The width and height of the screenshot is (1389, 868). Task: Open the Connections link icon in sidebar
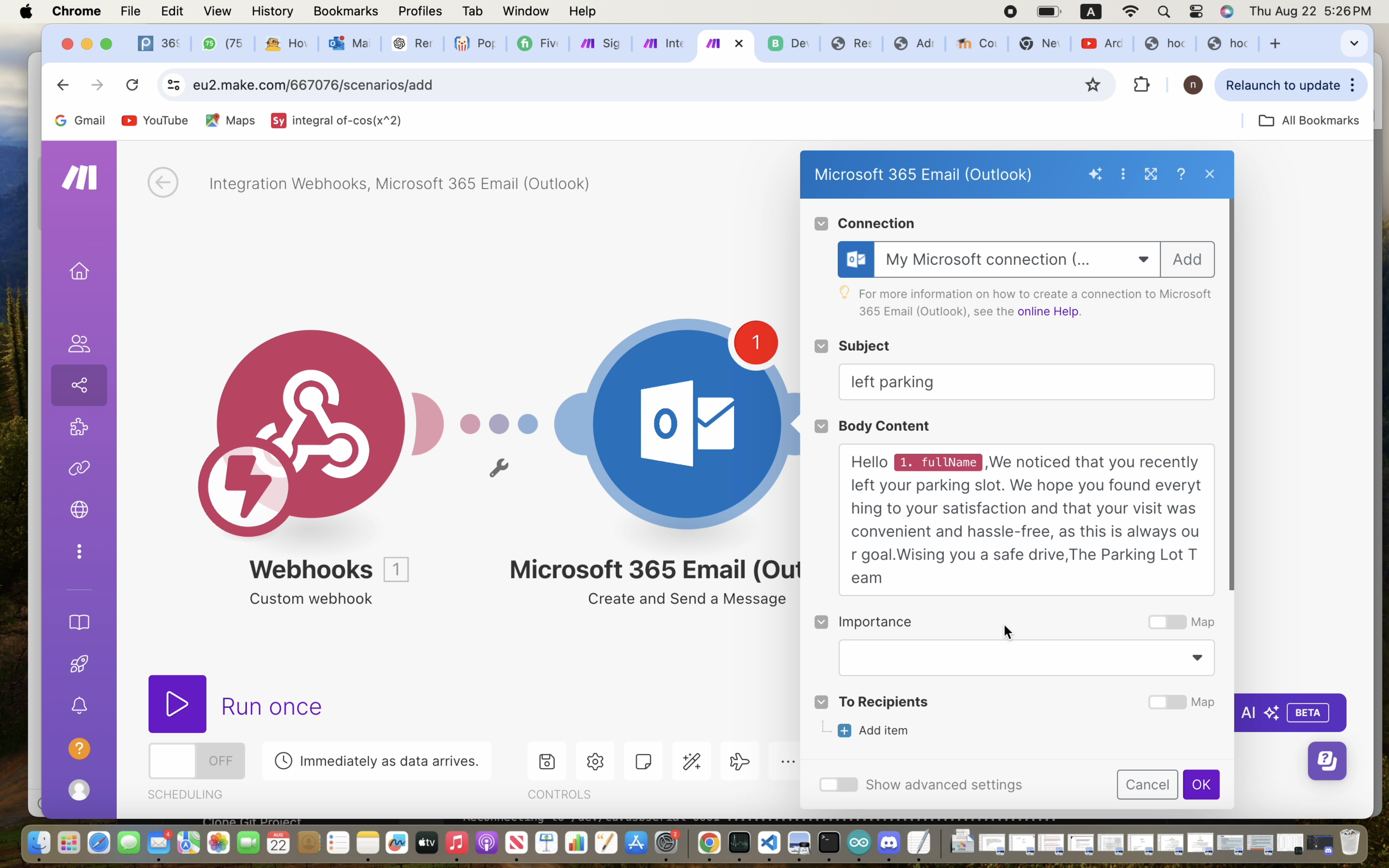[79, 468]
